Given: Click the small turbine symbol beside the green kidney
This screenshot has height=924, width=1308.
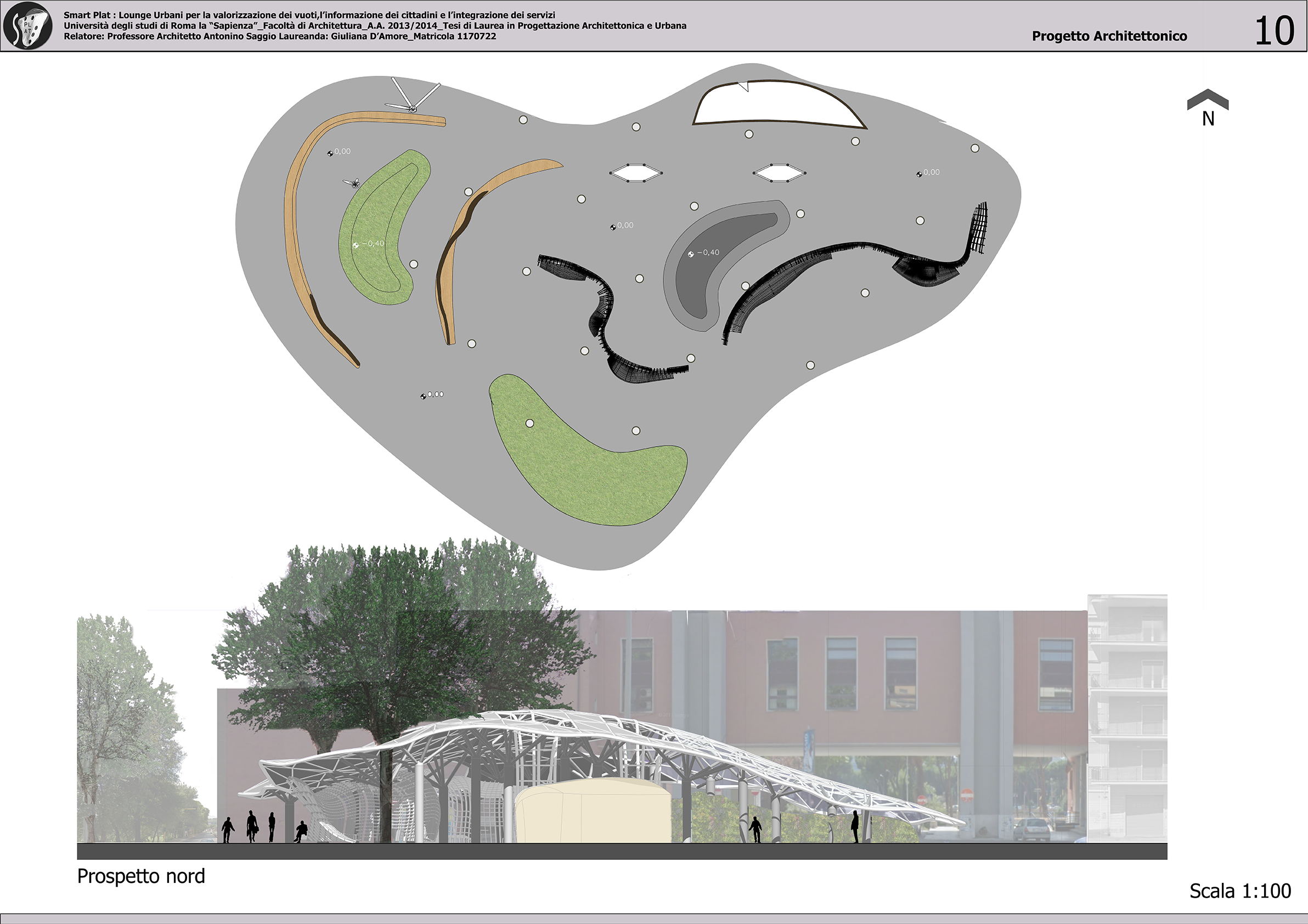Looking at the screenshot, I should [353, 183].
